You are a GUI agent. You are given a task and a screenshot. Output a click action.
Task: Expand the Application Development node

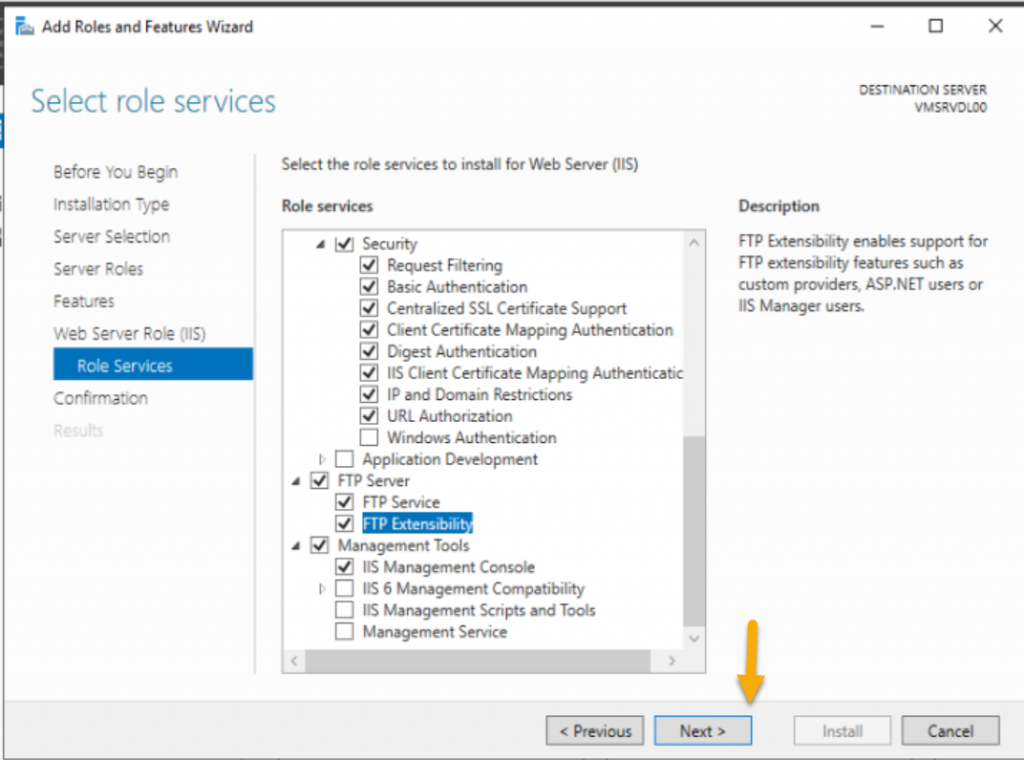321,459
